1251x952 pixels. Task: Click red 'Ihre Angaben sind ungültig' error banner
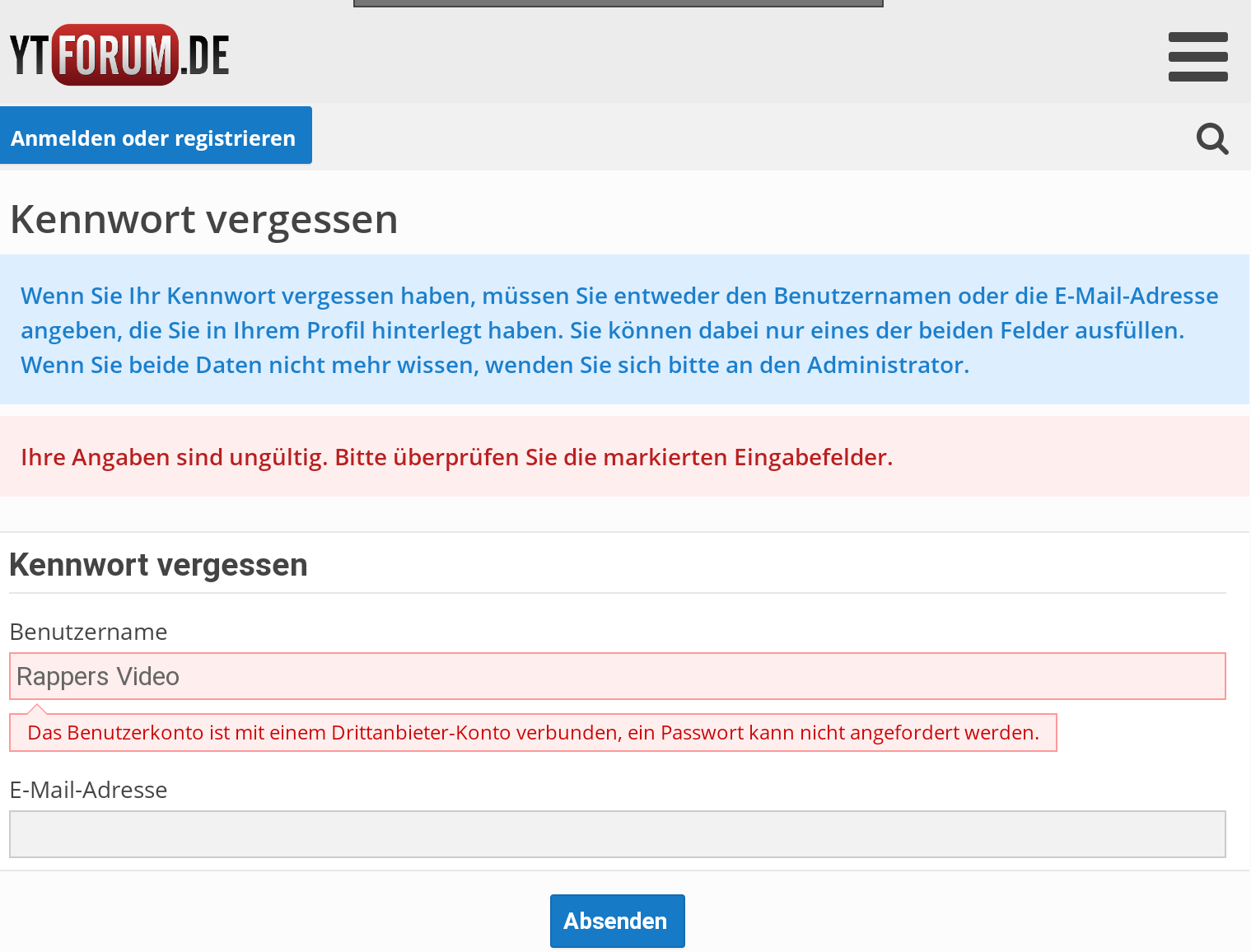point(456,457)
